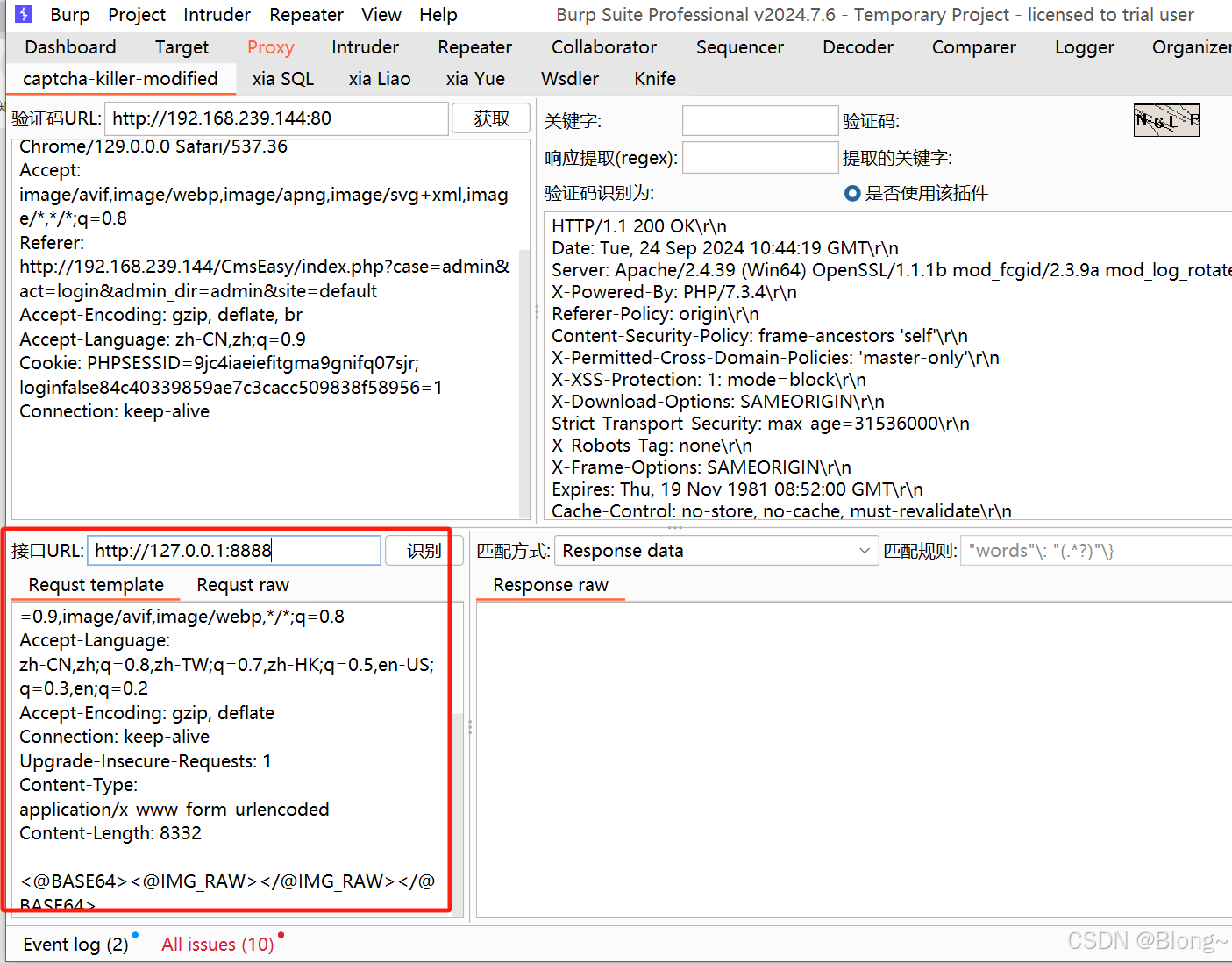The width and height of the screenshot is (1232, 963).
Task: Switch to the Proxy tab
Action: click(x=270, y=47)
